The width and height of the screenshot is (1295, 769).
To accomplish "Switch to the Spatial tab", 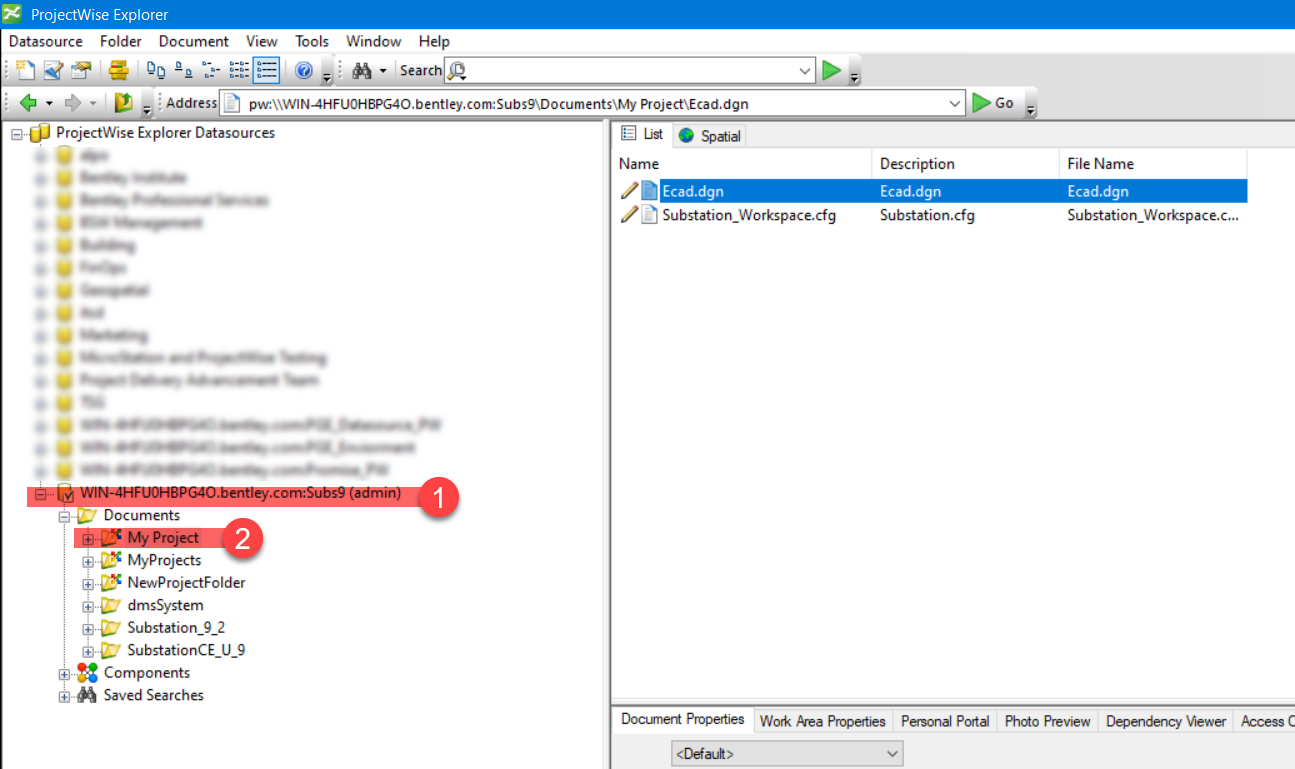I will click(709, 136).
